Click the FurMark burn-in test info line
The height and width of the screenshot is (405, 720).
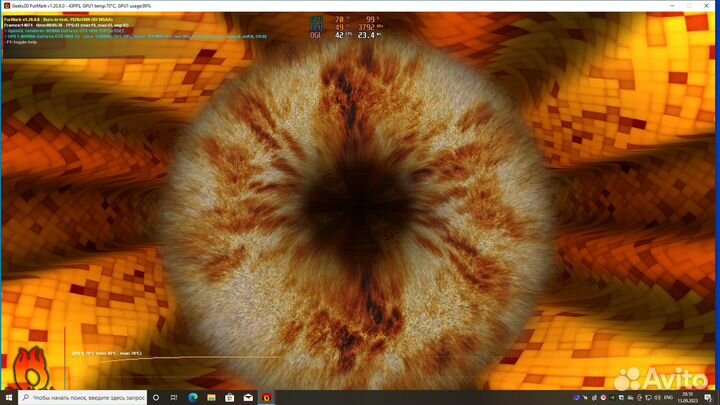(59, 20)
